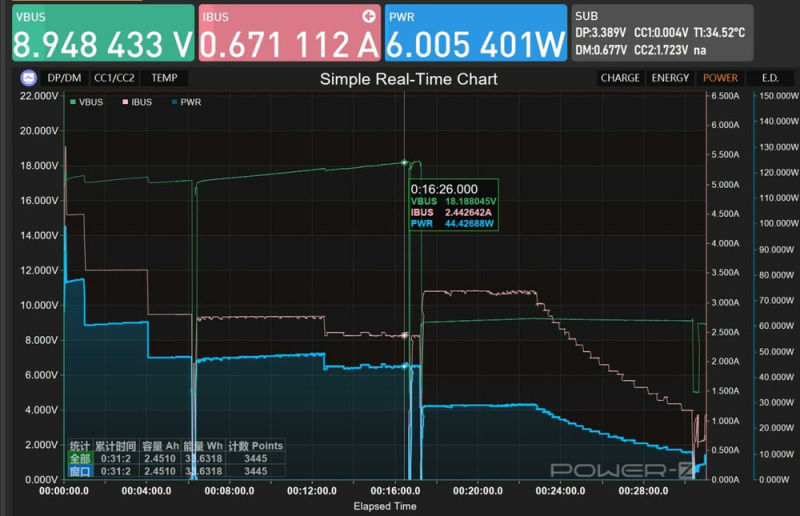Click the pink IBUS current readout panel

click(290, 34)
